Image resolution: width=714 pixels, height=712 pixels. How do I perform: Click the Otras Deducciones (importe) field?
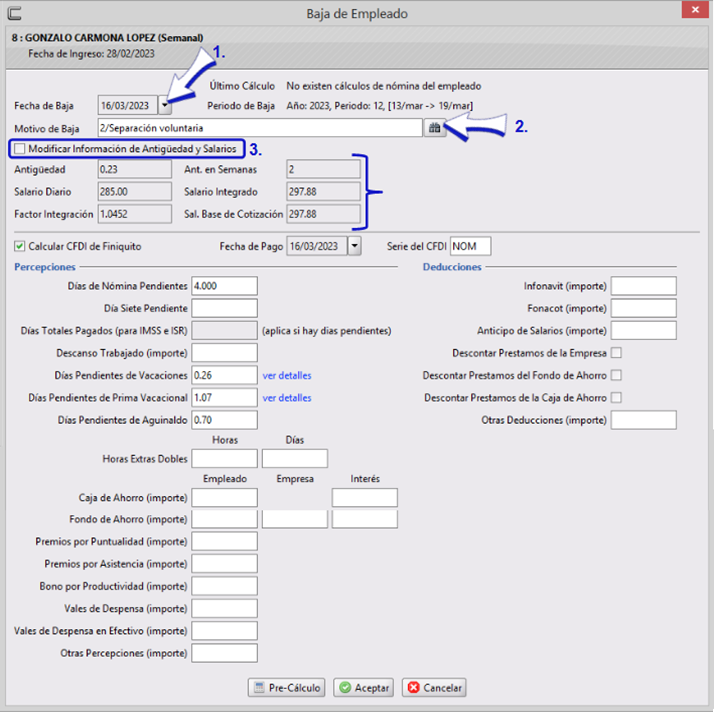(643, 420)
